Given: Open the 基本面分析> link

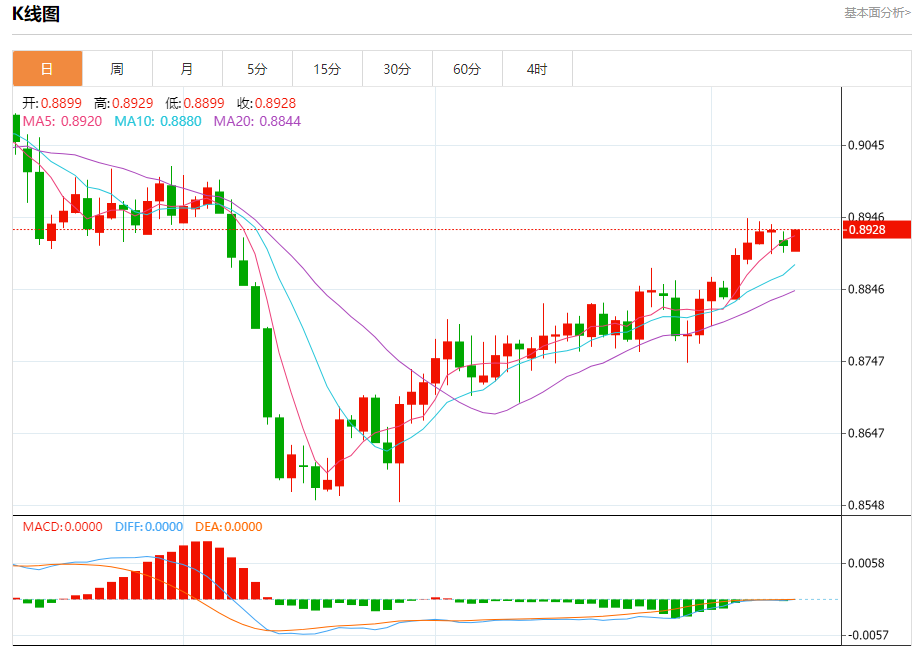Looking at the screenshot, I should click(878, 13).
